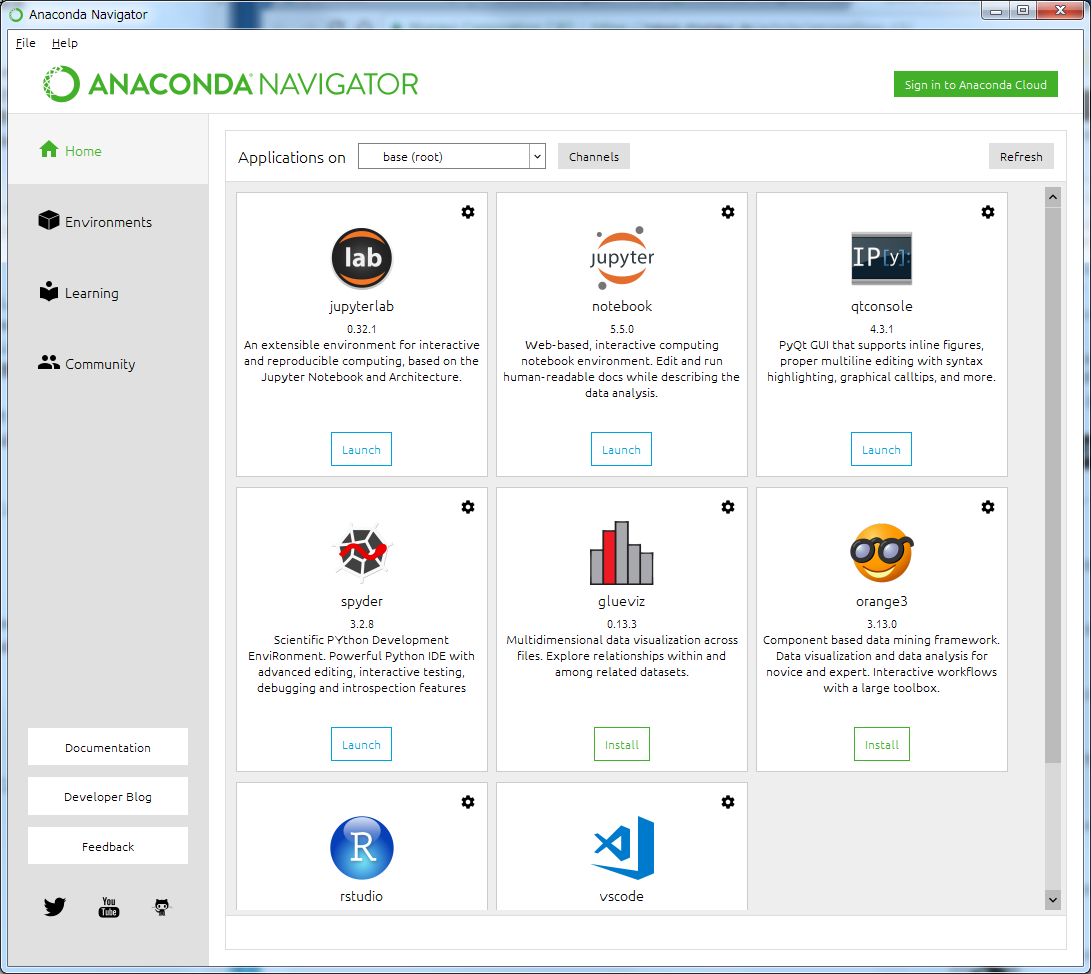Click the notebook version 5.5.0 text

coord(621,328)
